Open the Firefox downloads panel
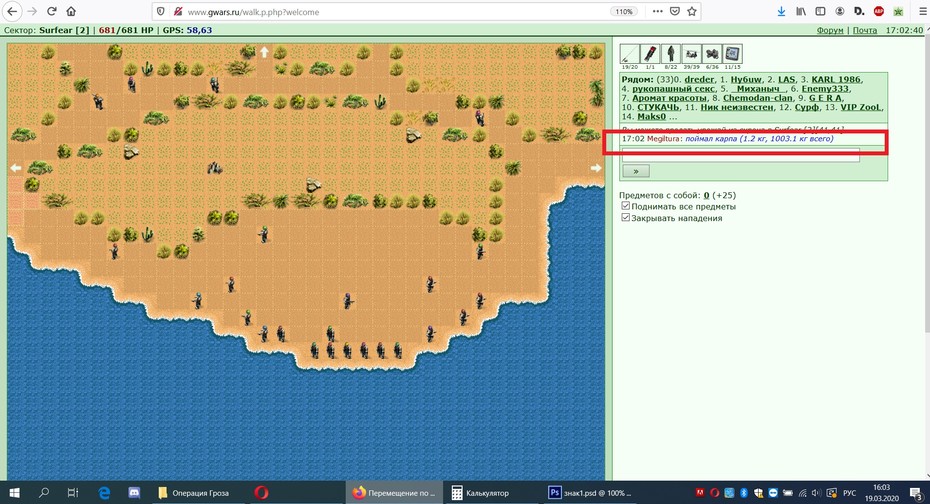The image size is (930, 504). click(x=781, y=11)
